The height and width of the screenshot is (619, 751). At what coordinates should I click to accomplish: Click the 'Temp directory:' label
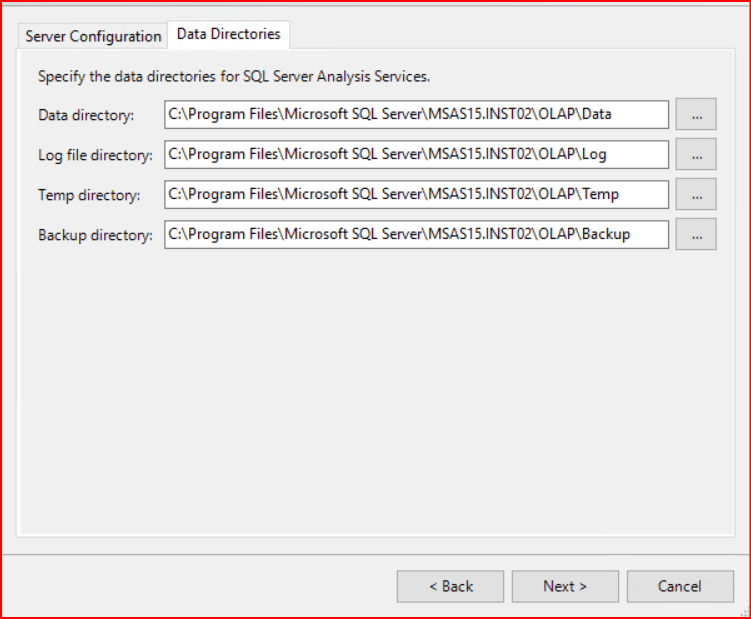(x=89, y=195)
